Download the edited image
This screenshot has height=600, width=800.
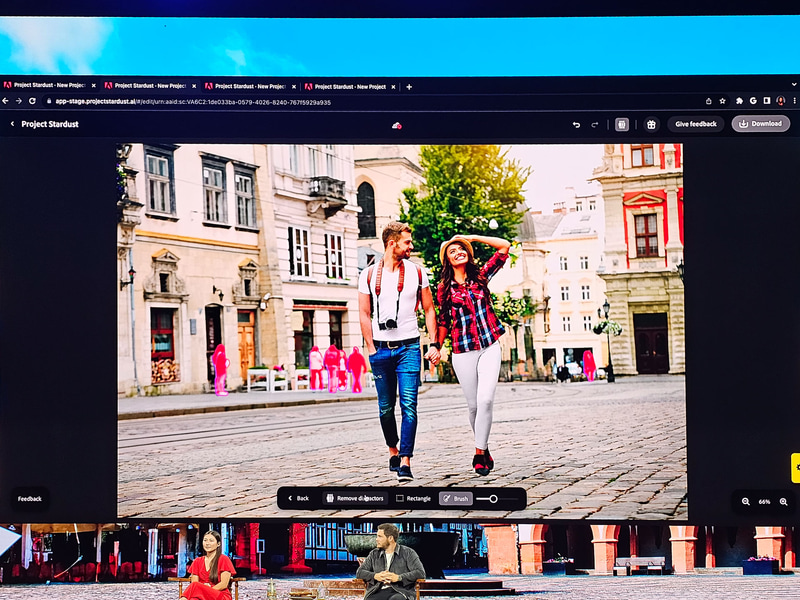761,123
